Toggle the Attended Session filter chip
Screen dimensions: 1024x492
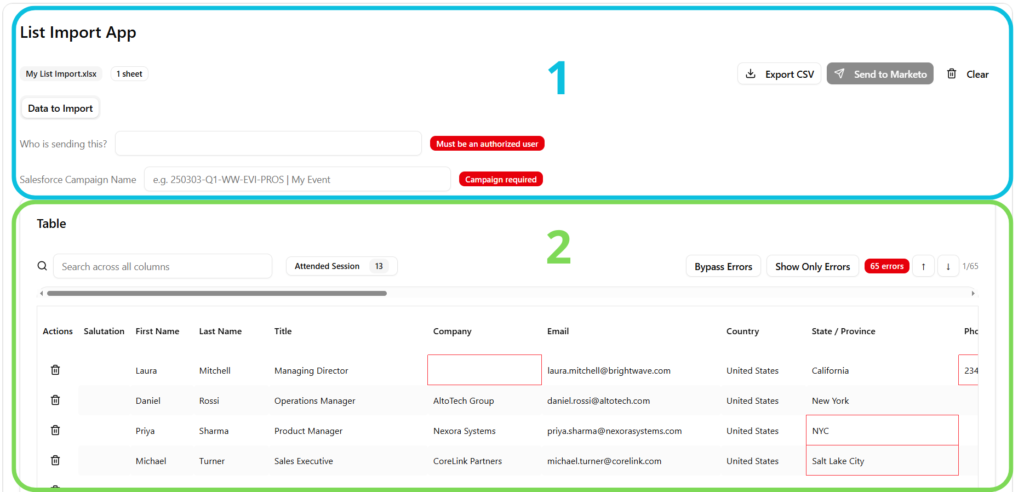341,267
